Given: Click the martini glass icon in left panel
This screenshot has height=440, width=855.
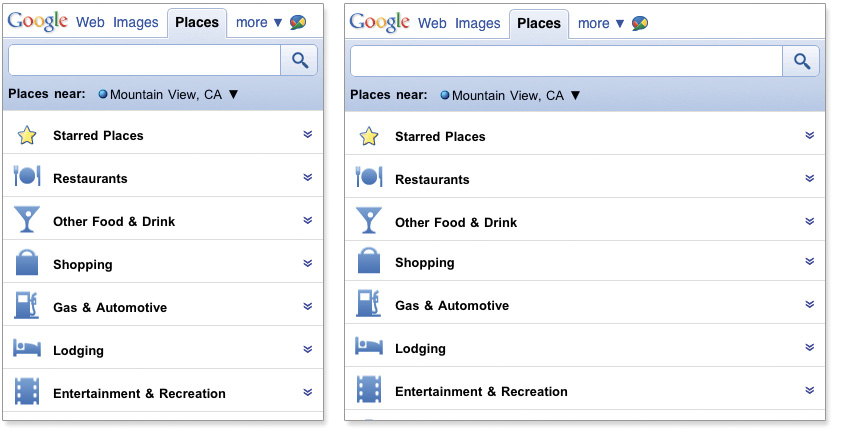Looking at the screenshot, I should 27,219.
